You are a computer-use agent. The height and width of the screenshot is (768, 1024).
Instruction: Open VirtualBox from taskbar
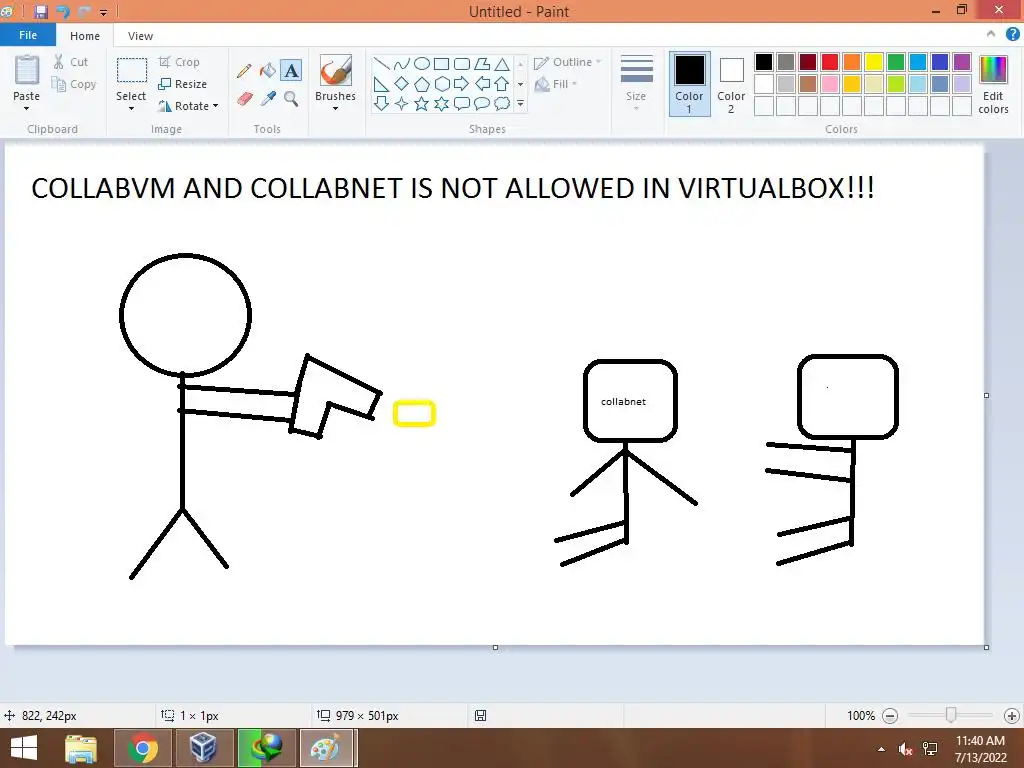click(203, 748)
